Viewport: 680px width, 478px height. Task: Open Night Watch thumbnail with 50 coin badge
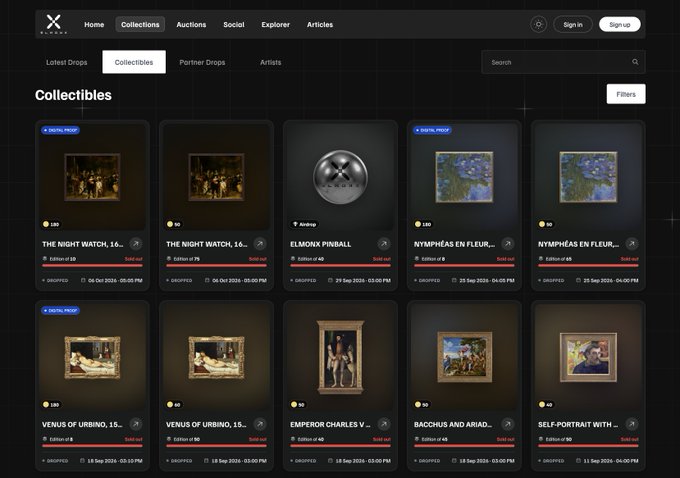pos(216,177)
